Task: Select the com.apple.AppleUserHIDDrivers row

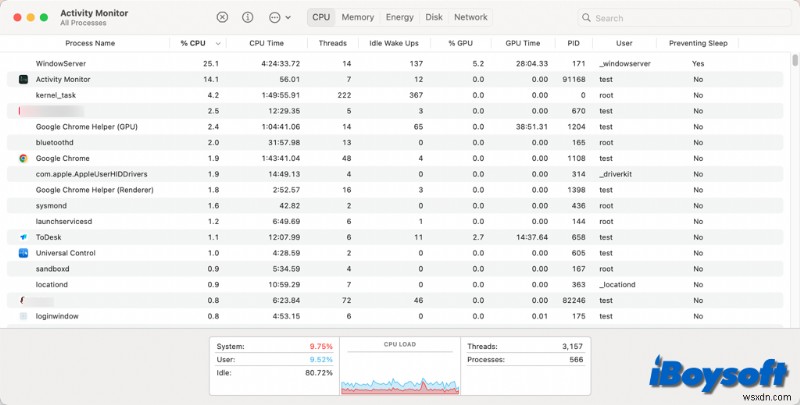Action: tap(395, 174)
